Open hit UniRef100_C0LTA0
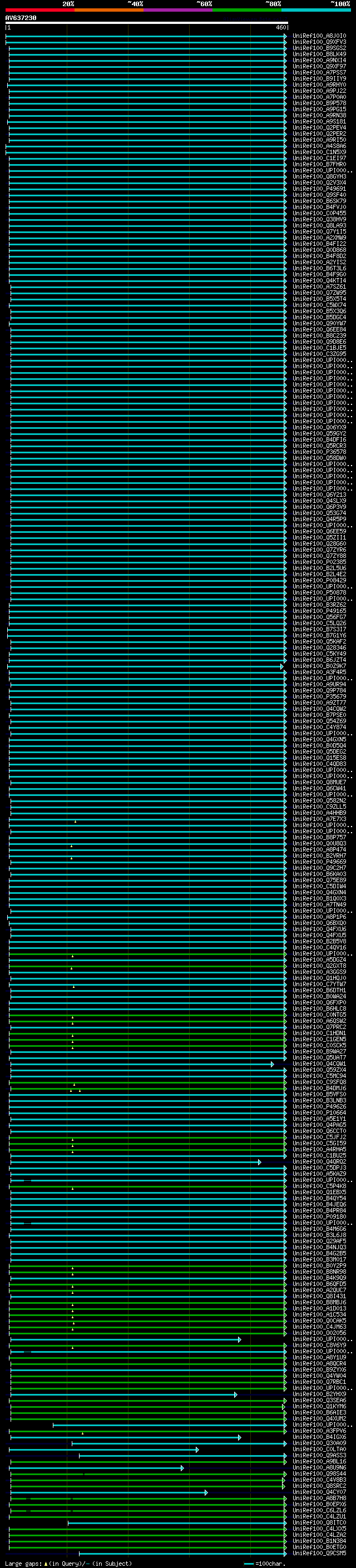The image size is (356, 1568). 319,1450
